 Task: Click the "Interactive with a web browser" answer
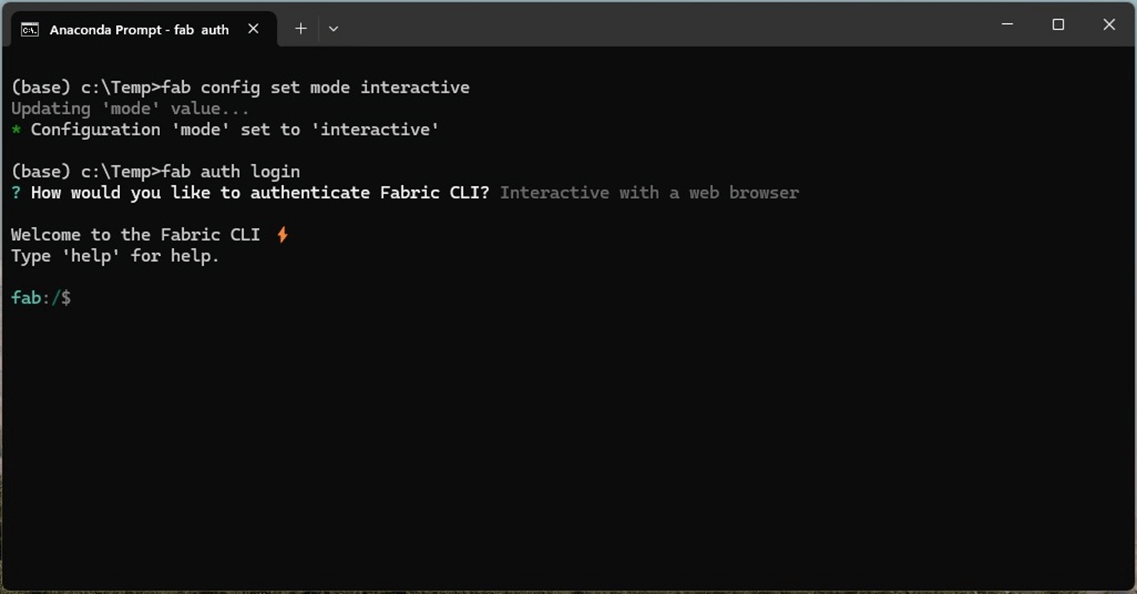tap(649, 192)
